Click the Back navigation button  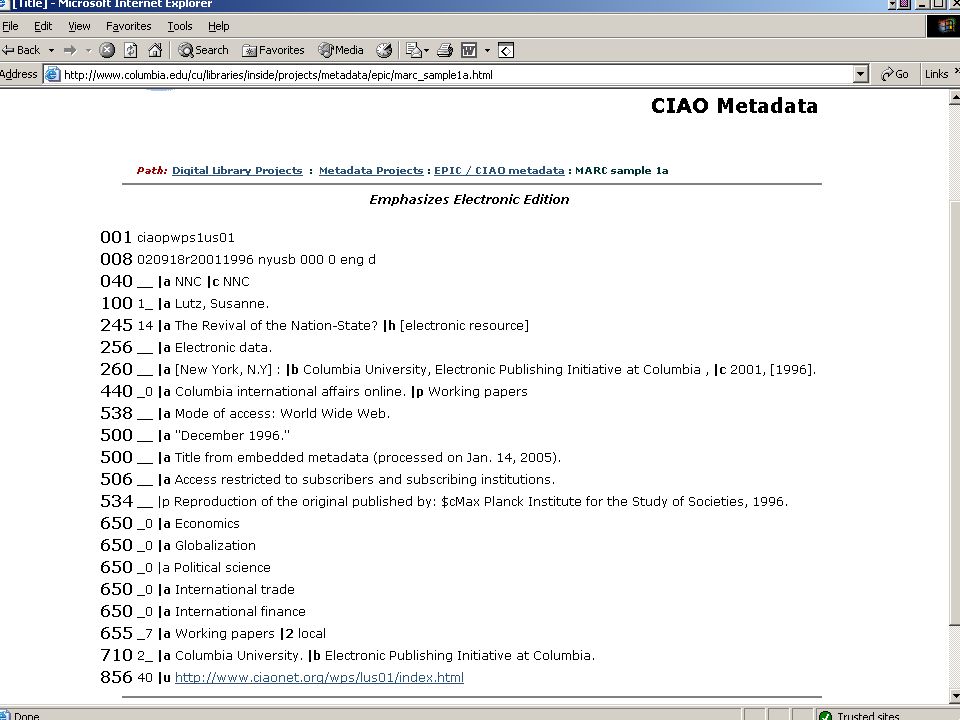[21, 50]
